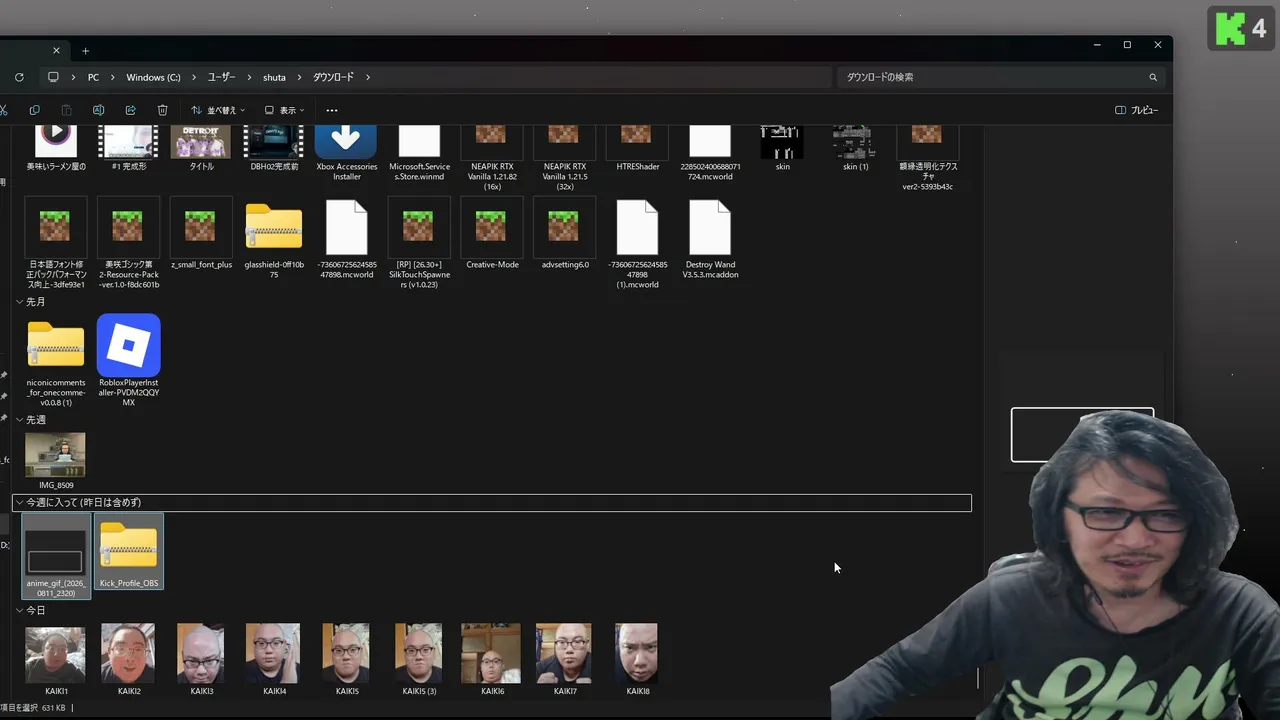
Task: Expand the chevron after shuta breadcrumb
Action: tap(299, 77)
